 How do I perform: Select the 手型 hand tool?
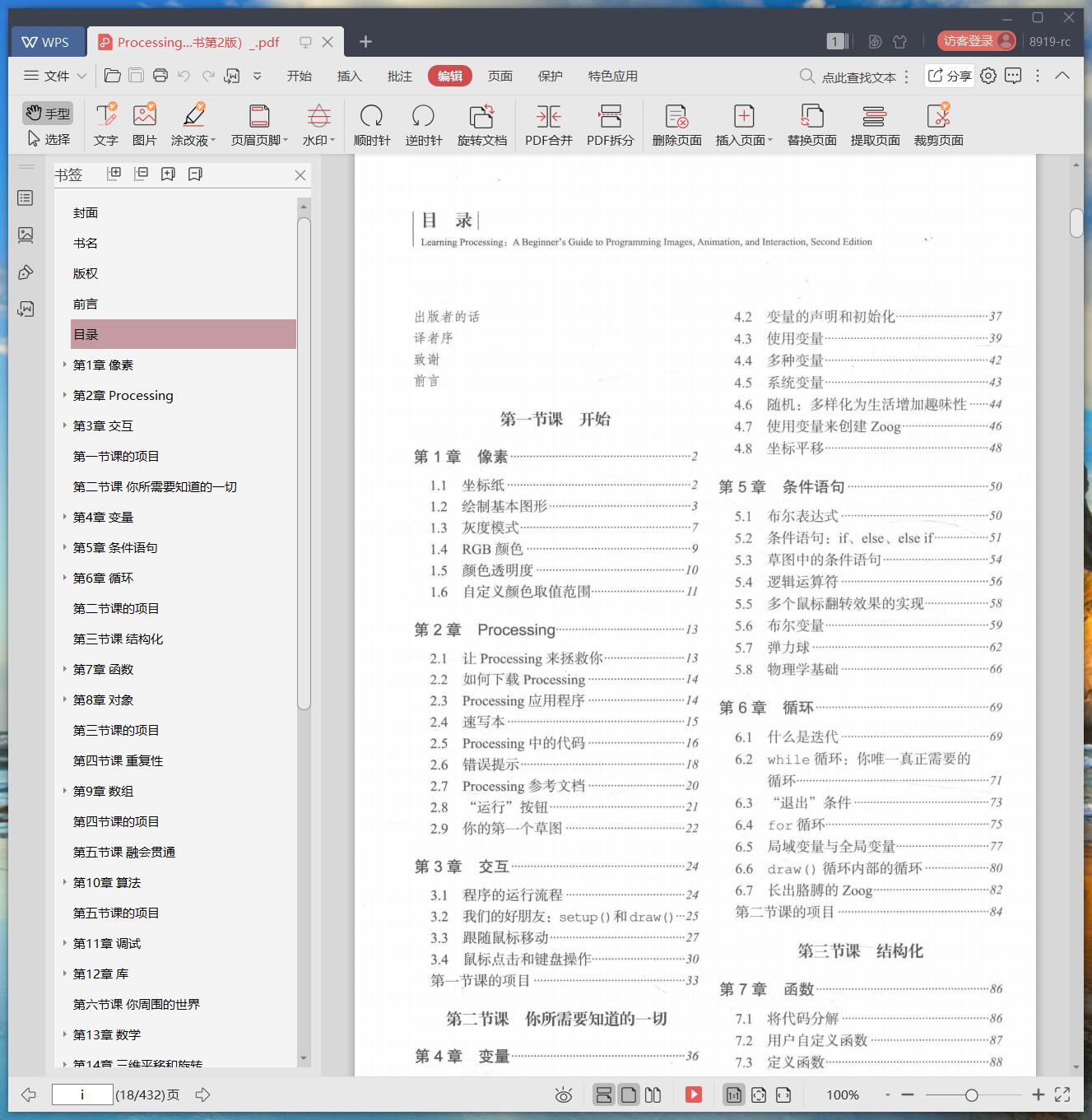(47, 113)
